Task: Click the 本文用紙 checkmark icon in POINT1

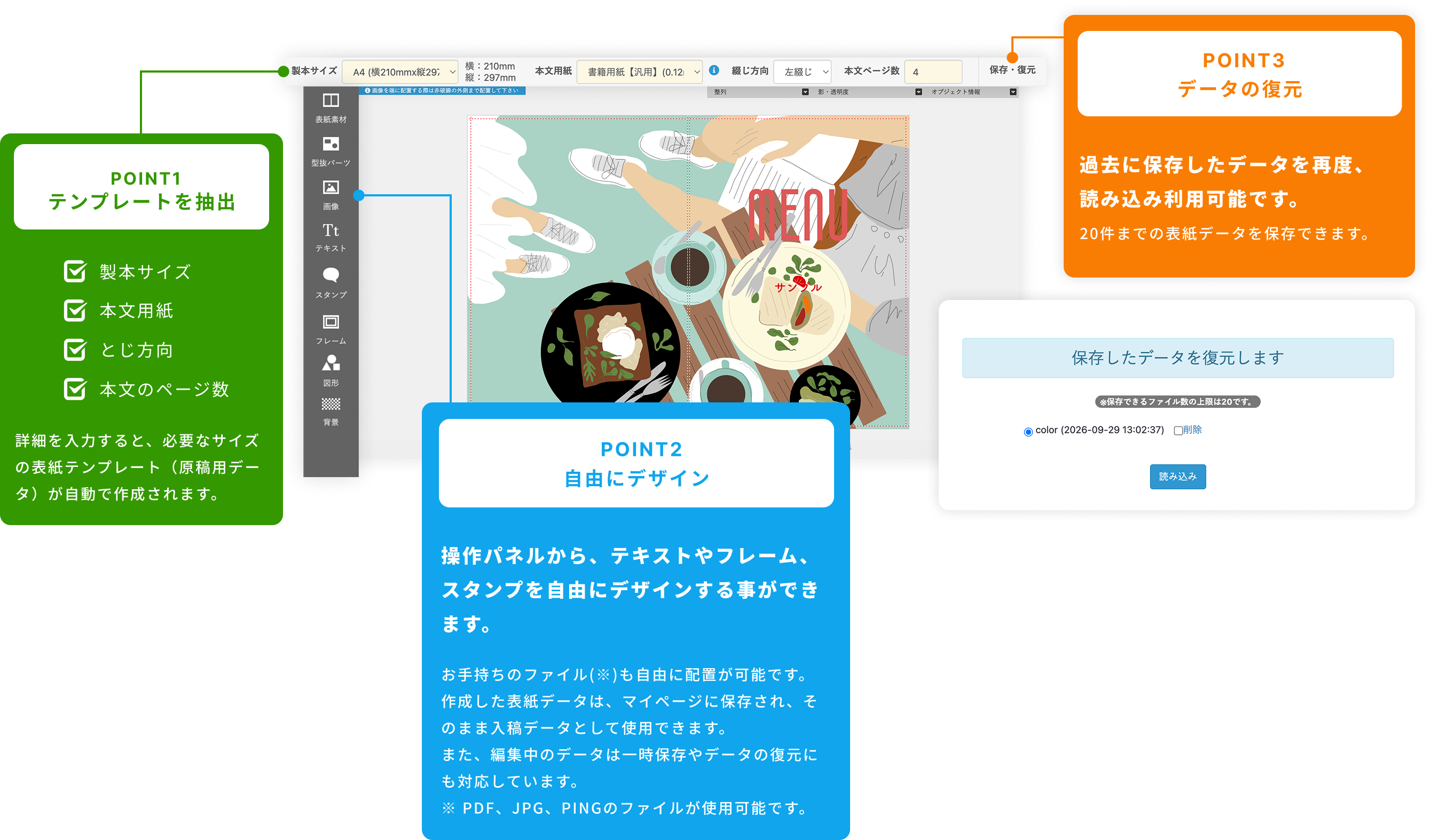Action: (75, 310)
